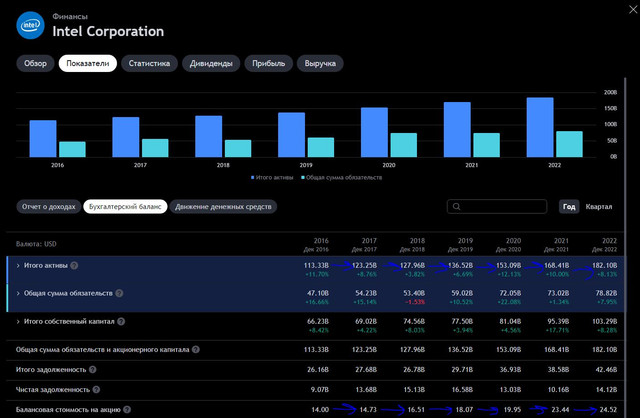Click the 2019 column header
Image resolution: width=640 pixels, height=418 pixels.
[460, 245]
